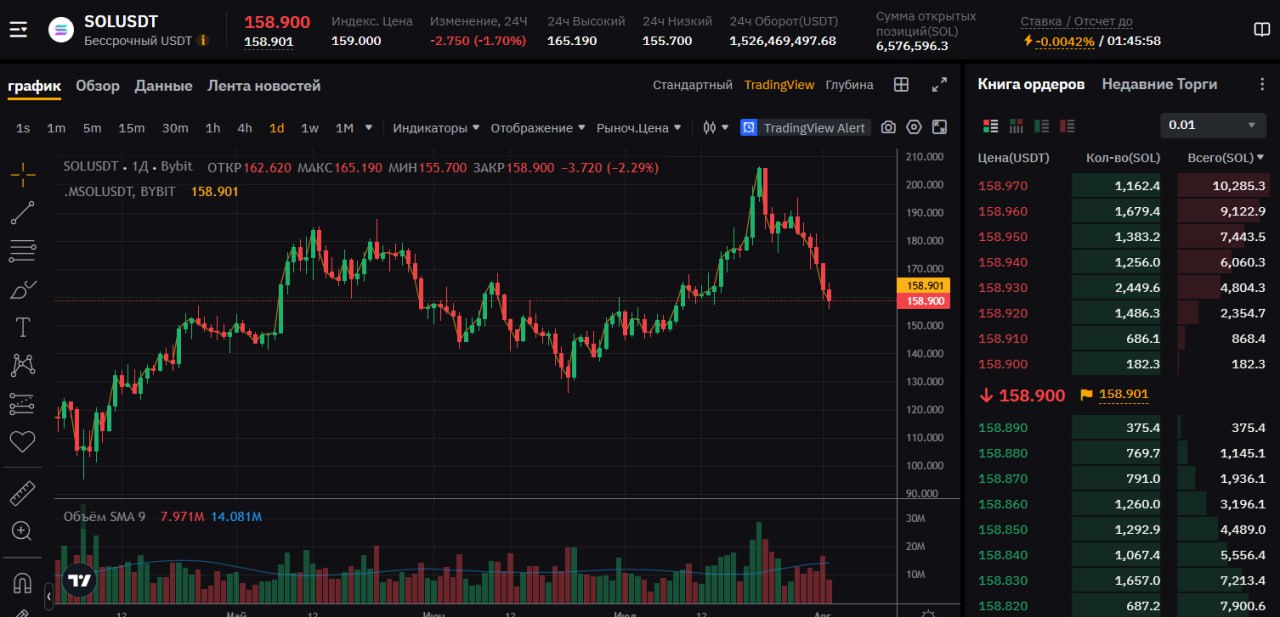Select the Книга ордеров tab
Image resolution: width=1280 pixels, height=617 pixels.
[1031, 84]
